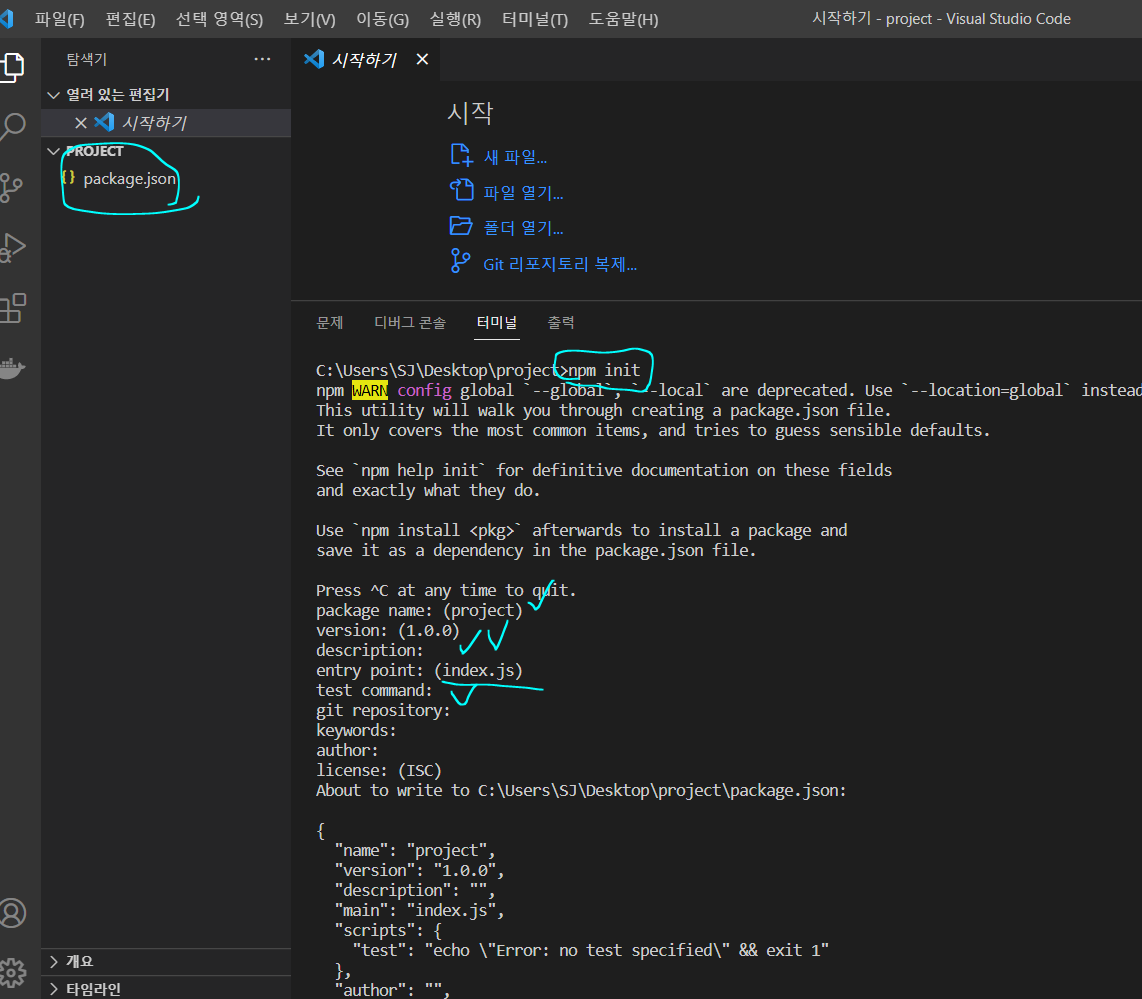This screenshot has height=999, width=1142.
Task: Switch to the 문제 panel tab
Action: pos(330,323)
